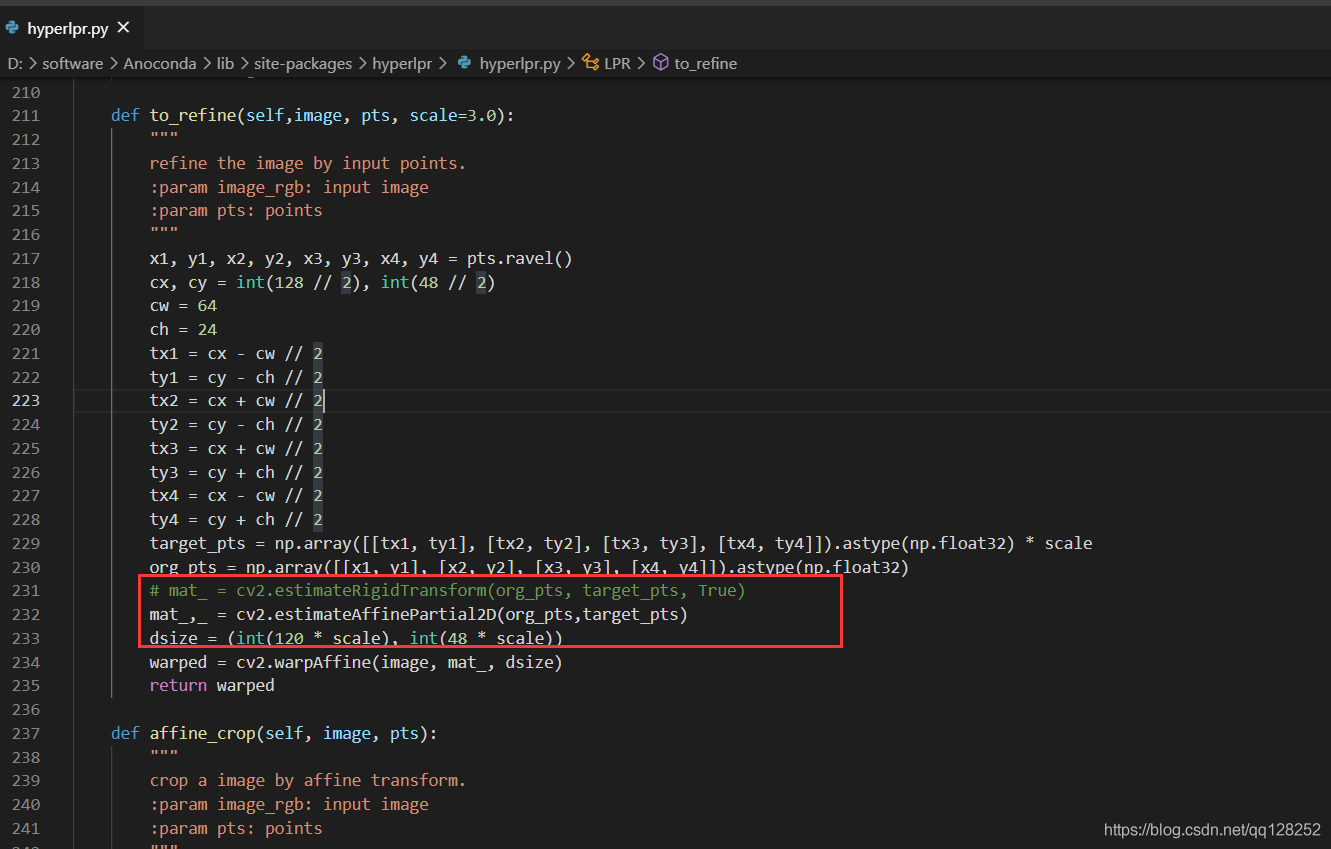
Task: Click the hyperlpr.py file breadcrumb
Action: (x=519, y=63)
